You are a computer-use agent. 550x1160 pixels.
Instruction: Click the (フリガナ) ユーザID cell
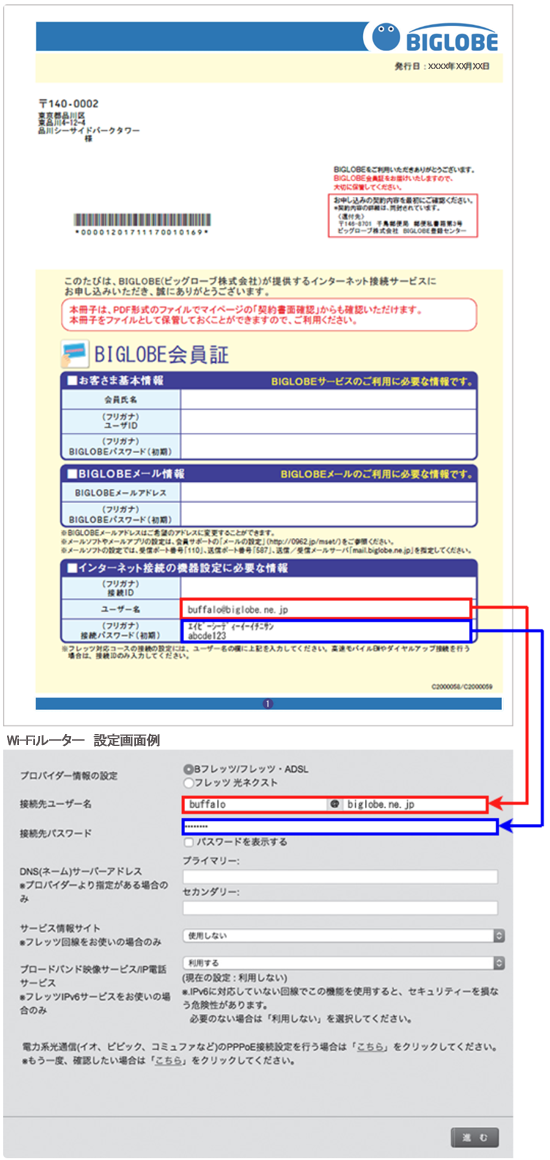click(122, 422)
